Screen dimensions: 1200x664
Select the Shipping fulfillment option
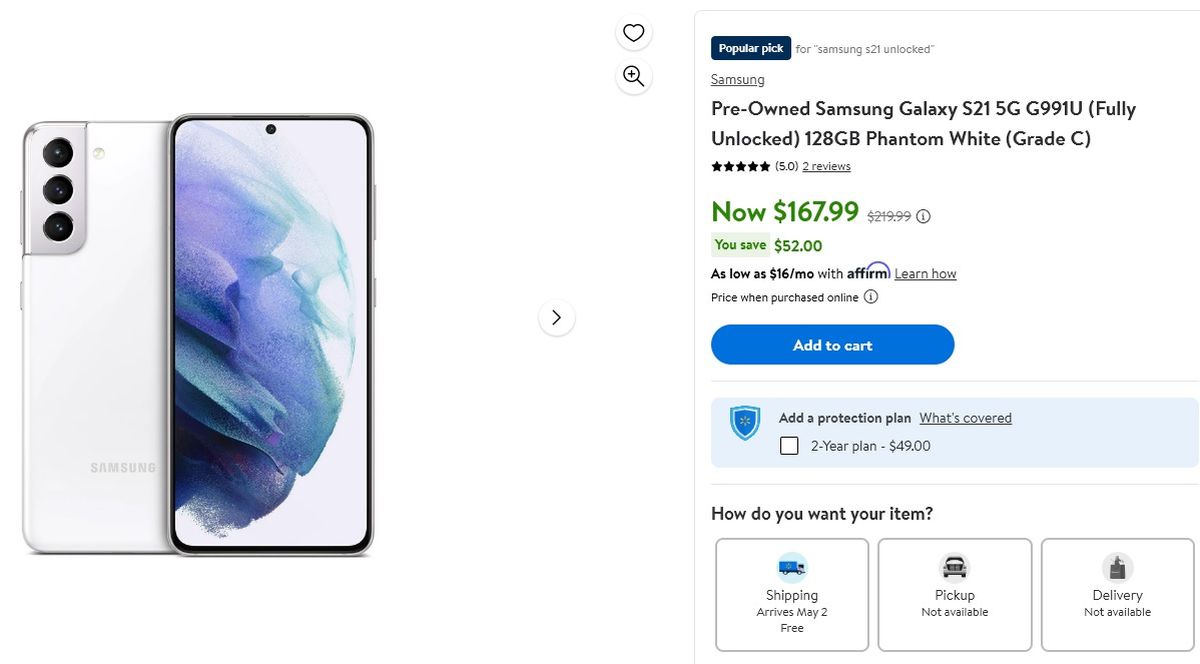792,594
